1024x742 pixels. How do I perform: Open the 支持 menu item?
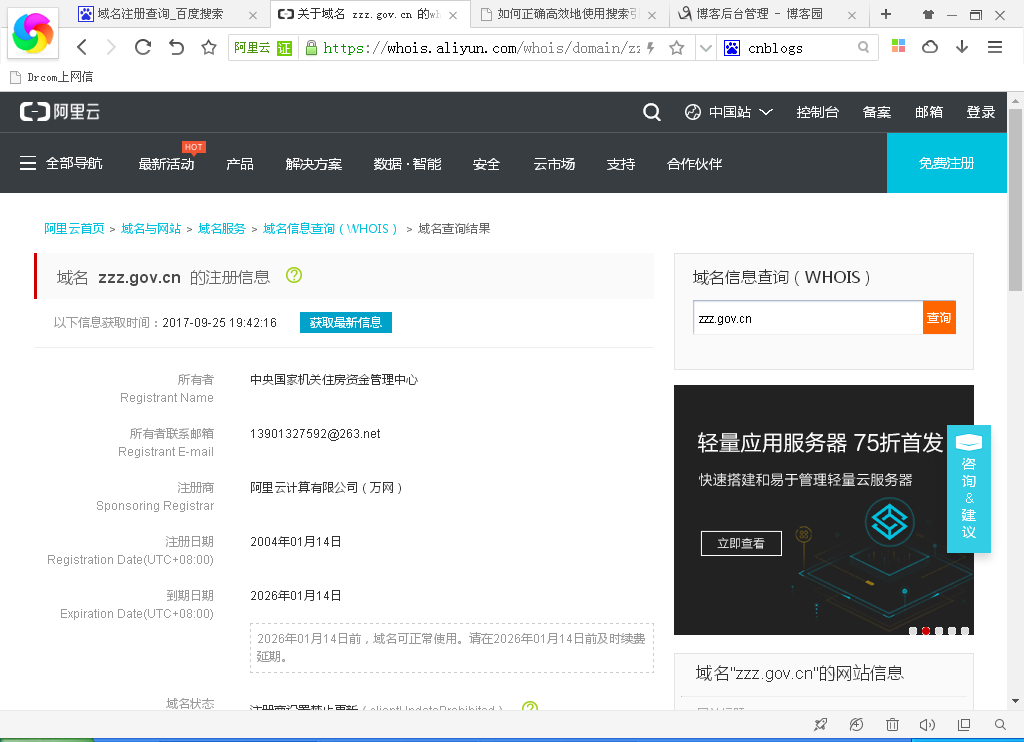[x=620, y=164]
